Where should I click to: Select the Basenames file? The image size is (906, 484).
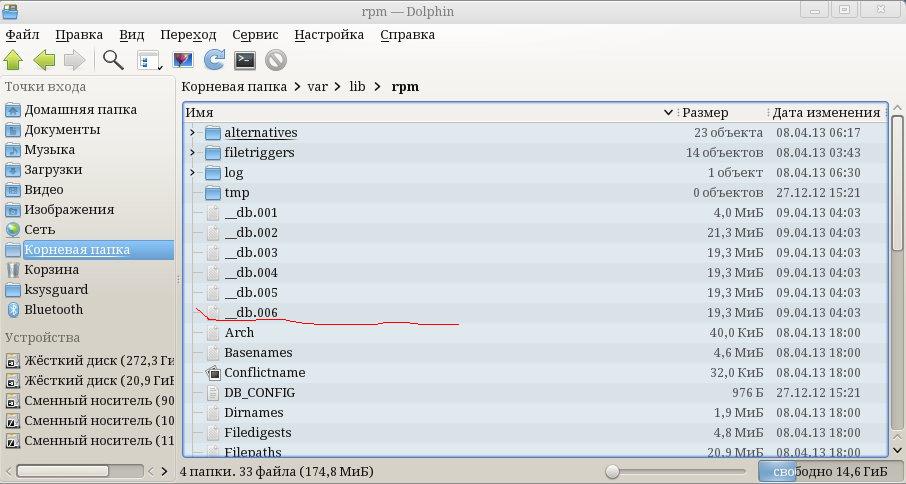coord(258,353)
